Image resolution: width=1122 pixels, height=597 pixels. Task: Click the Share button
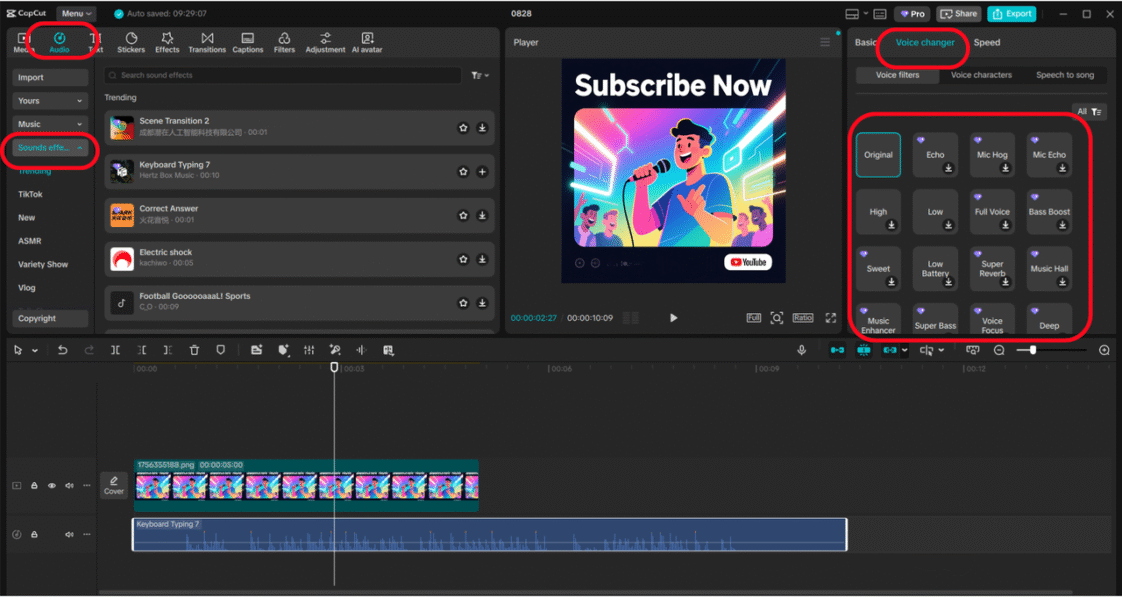pyautogui.click(x=959, y=14)
